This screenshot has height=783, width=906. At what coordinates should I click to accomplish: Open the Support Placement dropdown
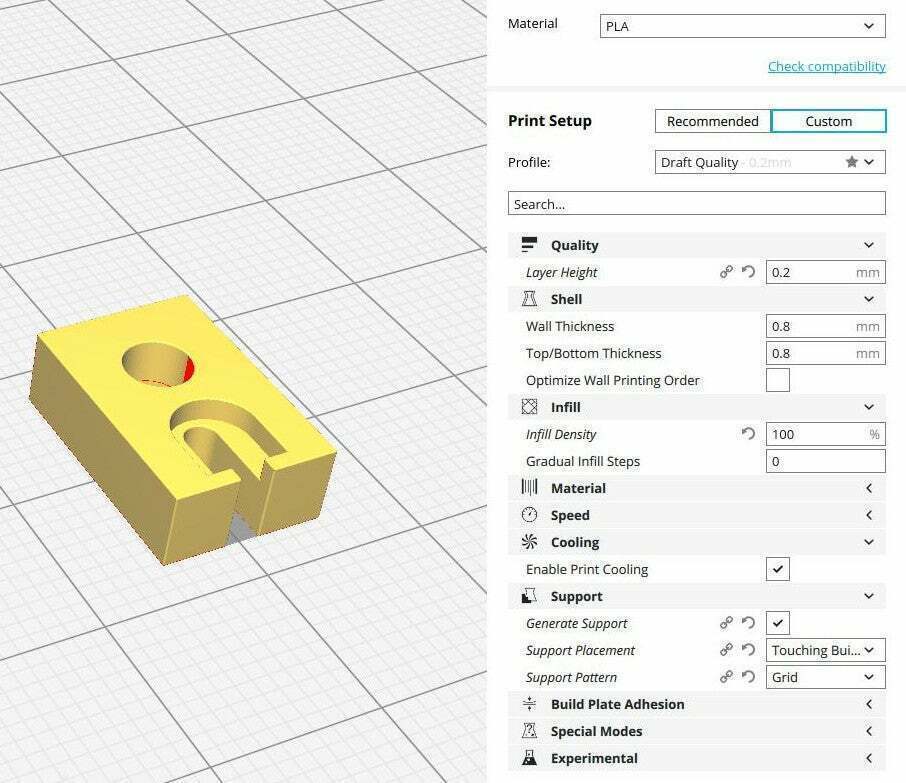826,650
